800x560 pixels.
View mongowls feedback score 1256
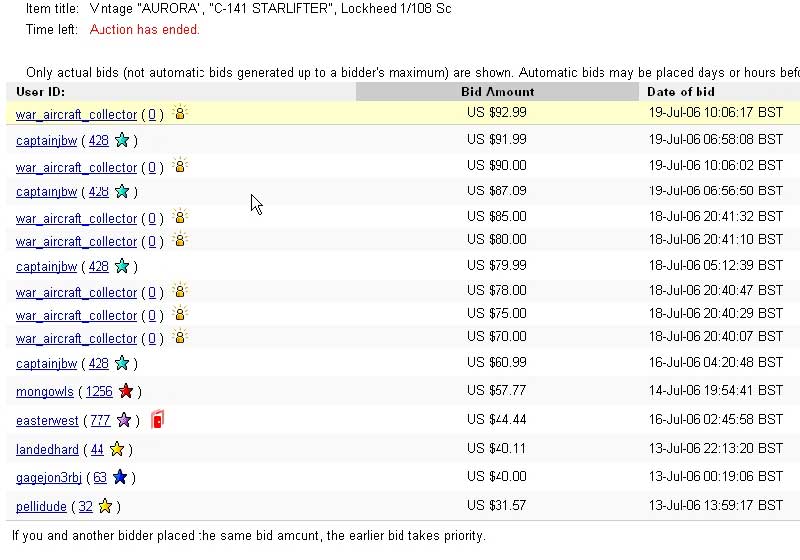click(x=99, y=392)
